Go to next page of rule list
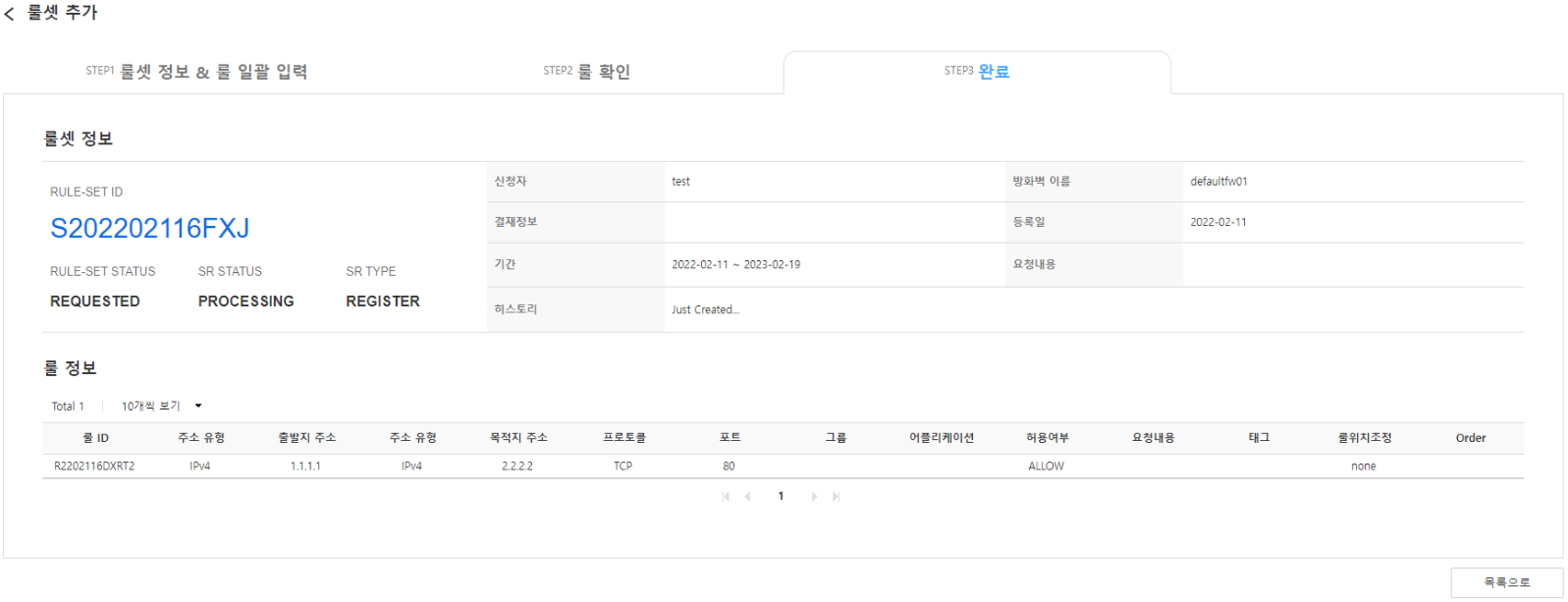Viewport: 1568px width, 602px height. tap(814, 497)
